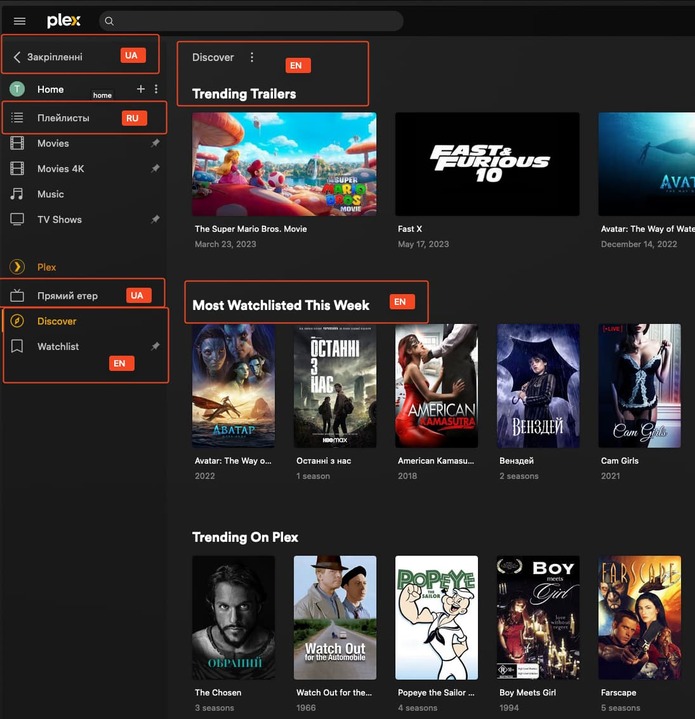Select Home in the sidebar
This screenshot has width=695, height=719.
coord(50,89)
